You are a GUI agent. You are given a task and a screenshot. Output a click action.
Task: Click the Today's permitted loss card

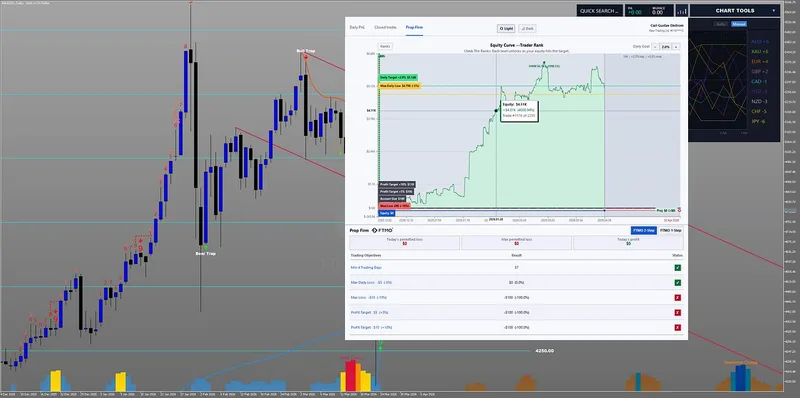click(x=404, y=242)
